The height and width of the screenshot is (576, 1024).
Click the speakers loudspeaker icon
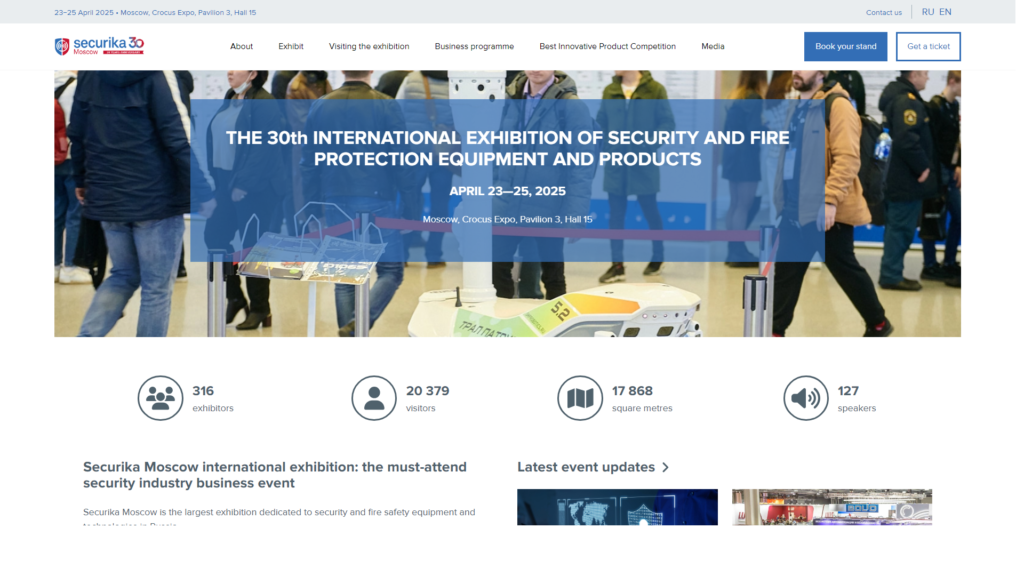click(x=806, y=398)
